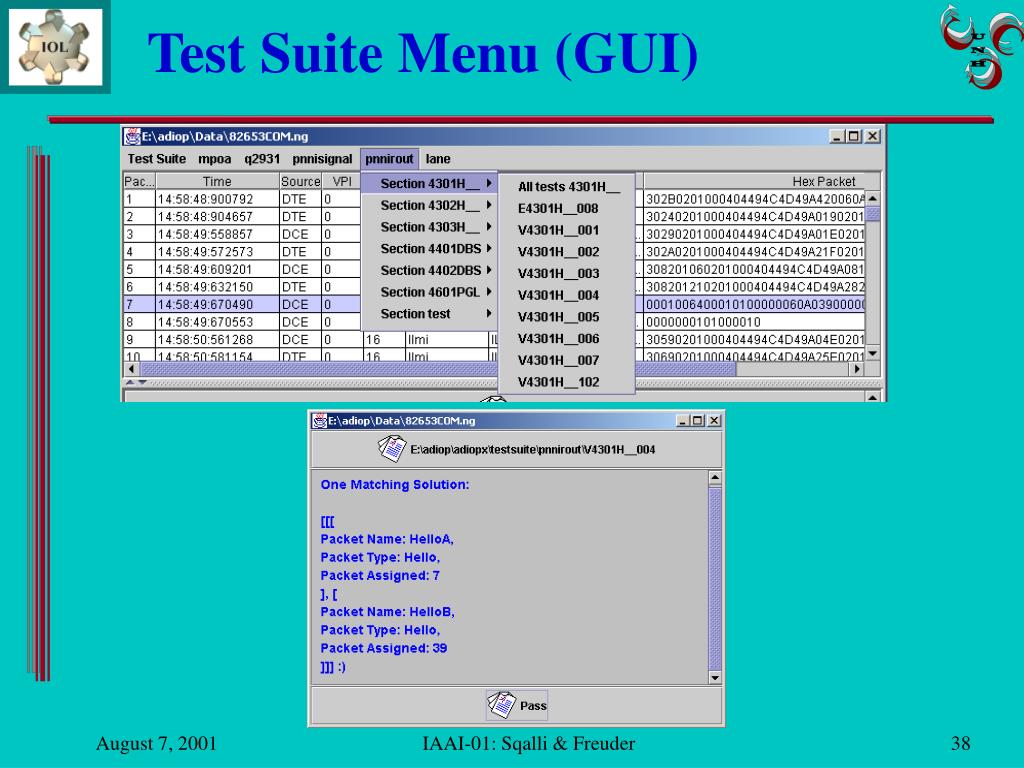Click 'Packet Name: HelloA,' text
Image resolution: width=1024 pixels, height=768 pixels.
coord(387,539)
